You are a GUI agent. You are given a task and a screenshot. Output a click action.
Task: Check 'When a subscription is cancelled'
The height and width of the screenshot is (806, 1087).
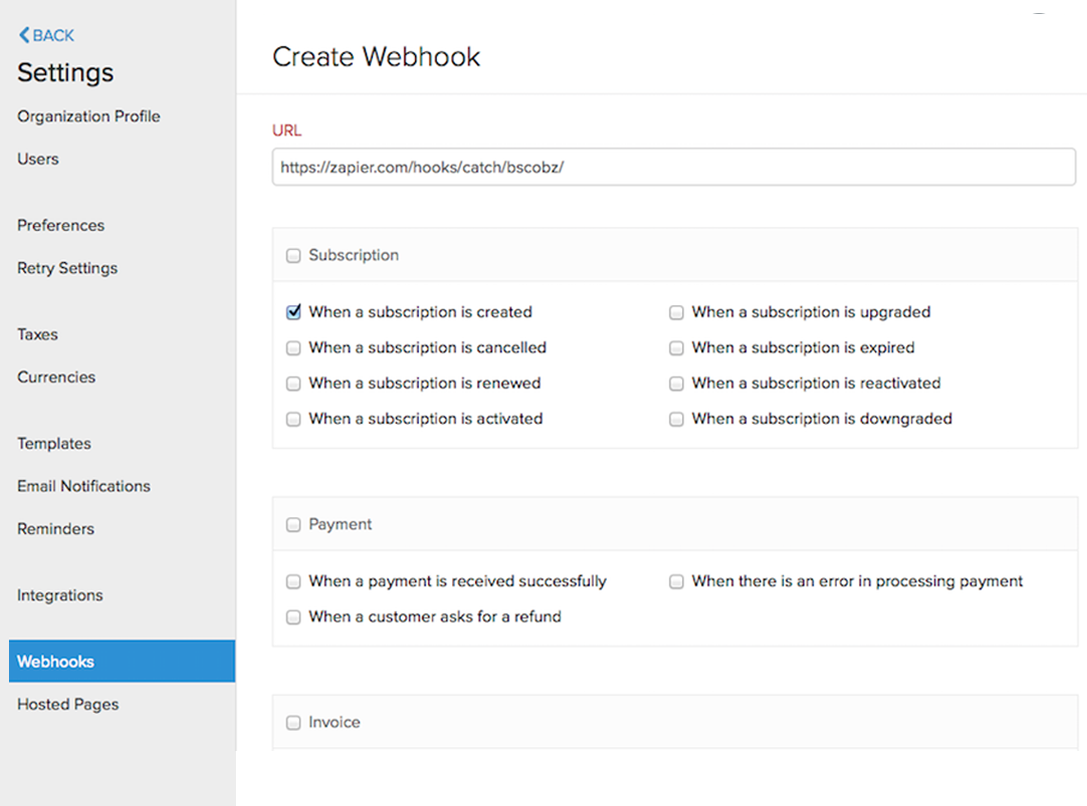293,348
